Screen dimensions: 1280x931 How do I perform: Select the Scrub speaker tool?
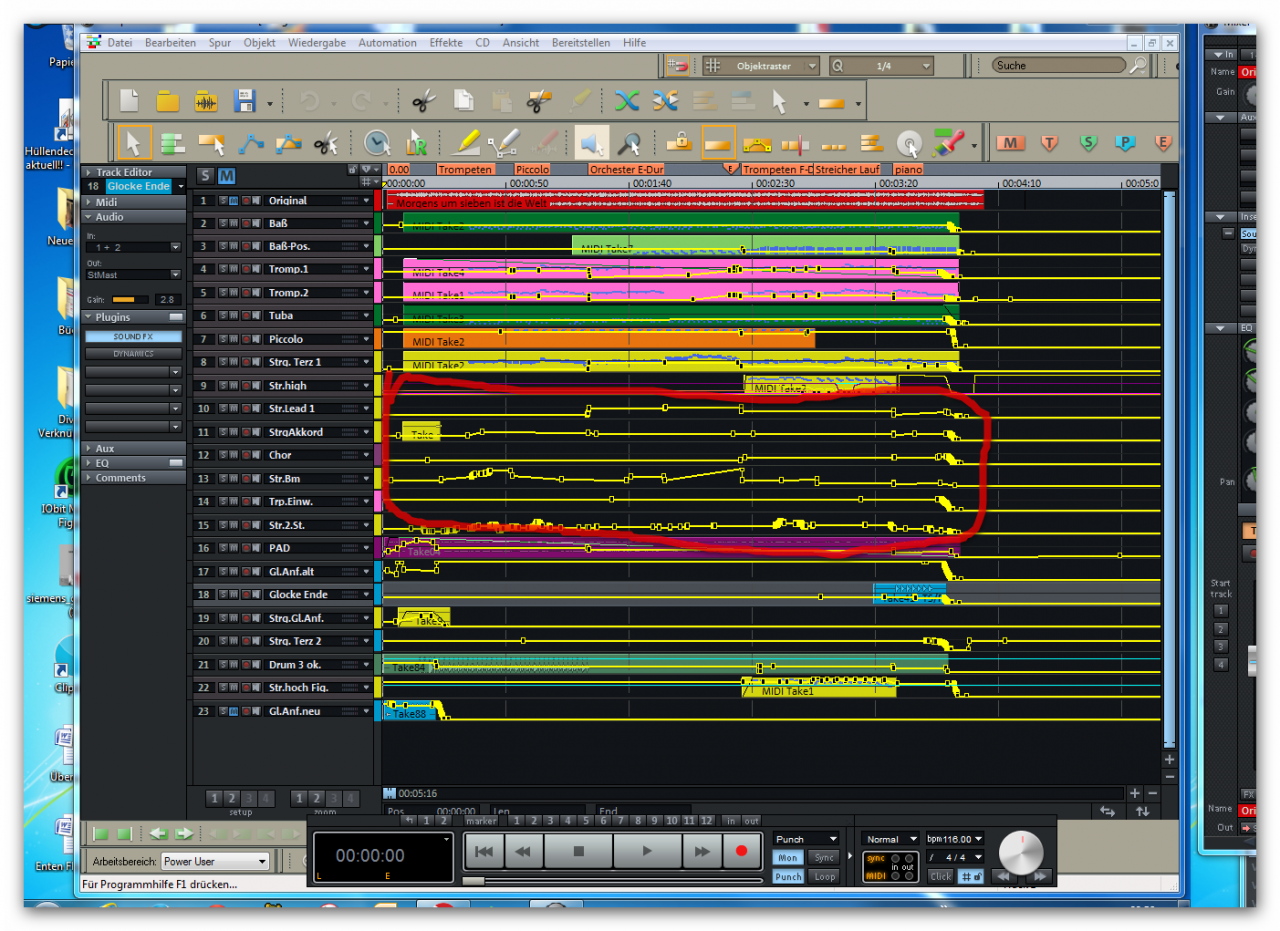[590, 143]
